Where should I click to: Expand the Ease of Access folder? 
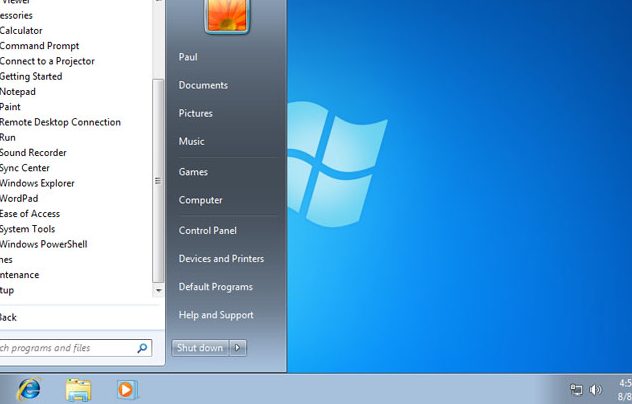(30, 214)
